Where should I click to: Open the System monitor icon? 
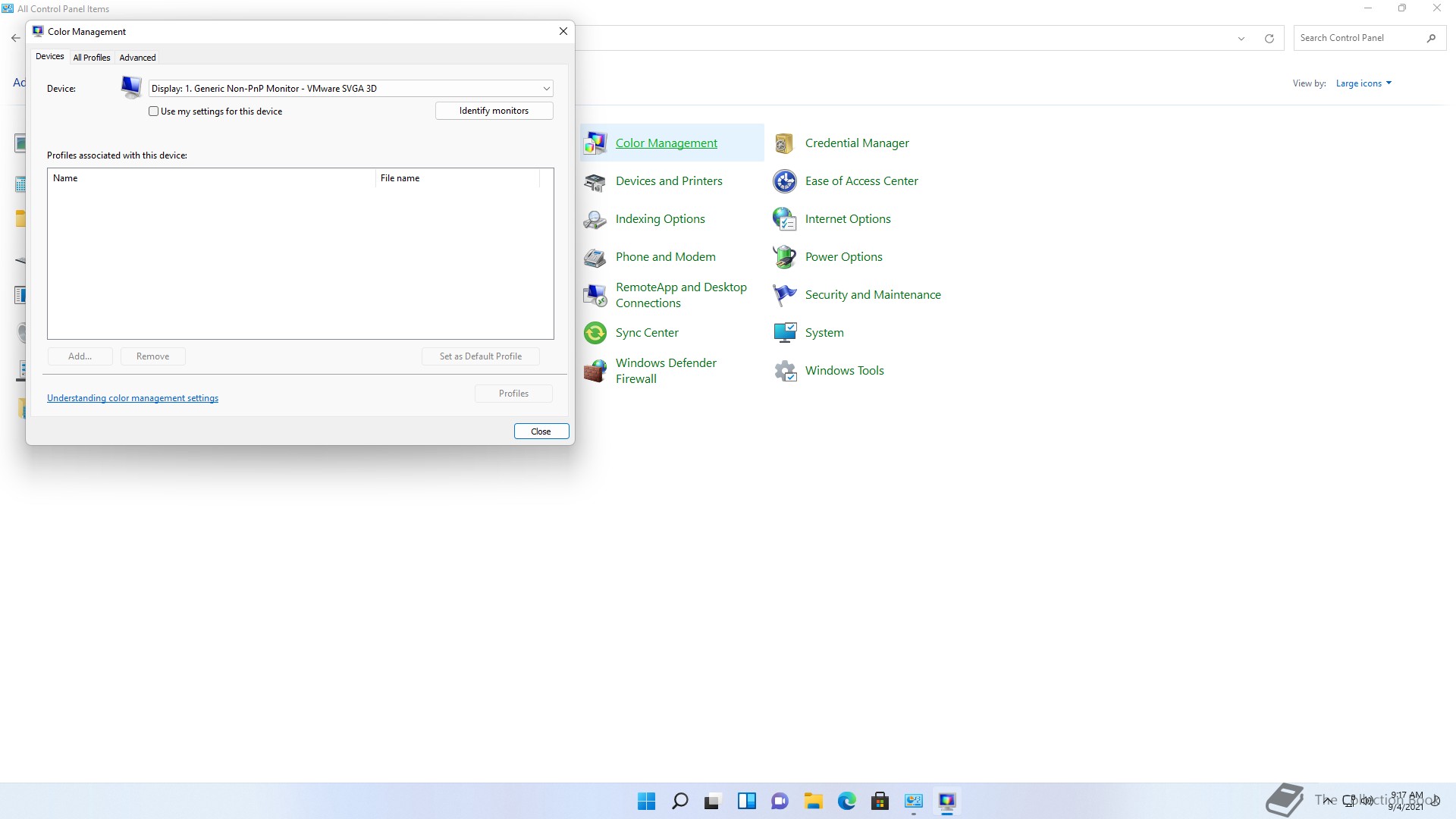pyautogui.click(x=785, y=333)
